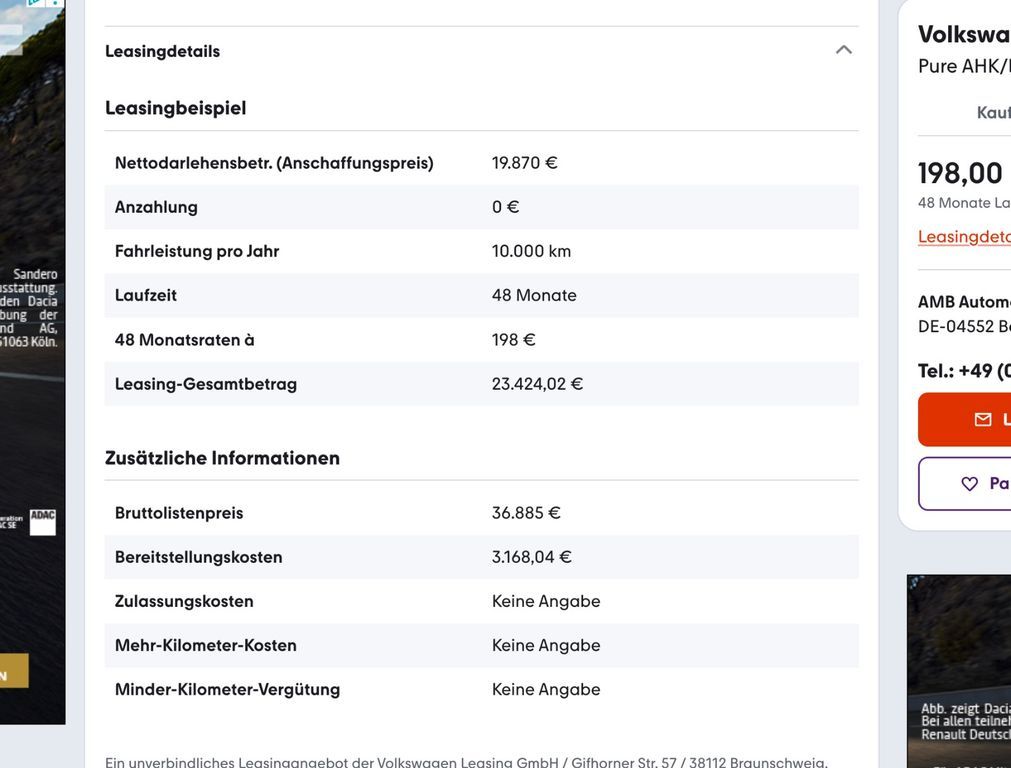This screenshot has width=1011, height=768.
Task: Click the Zulassungskosten label
Action: coord(184,602)
